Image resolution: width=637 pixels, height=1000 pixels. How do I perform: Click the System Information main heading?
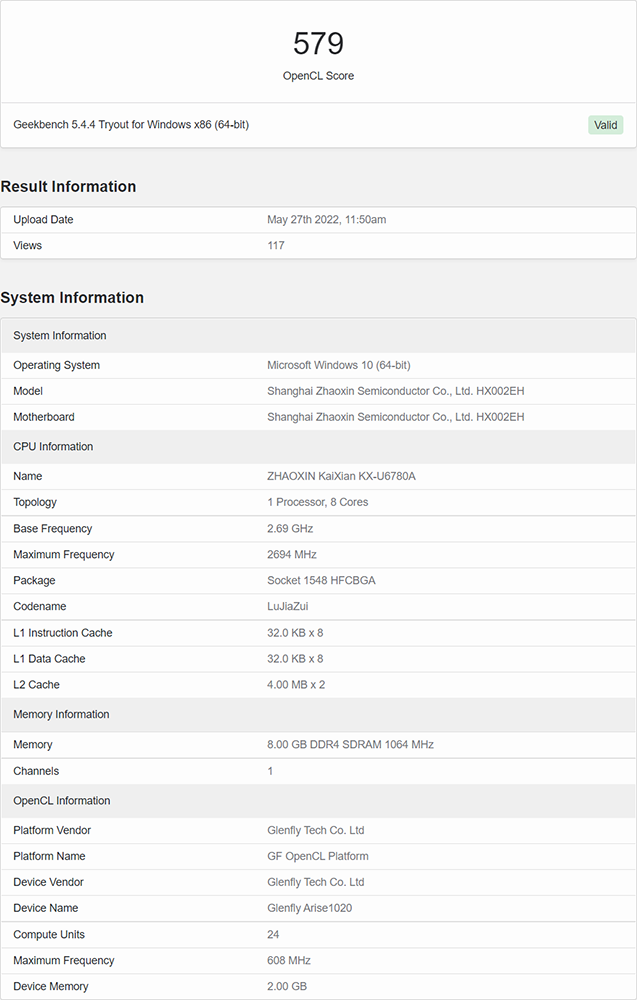coord(72,298)
